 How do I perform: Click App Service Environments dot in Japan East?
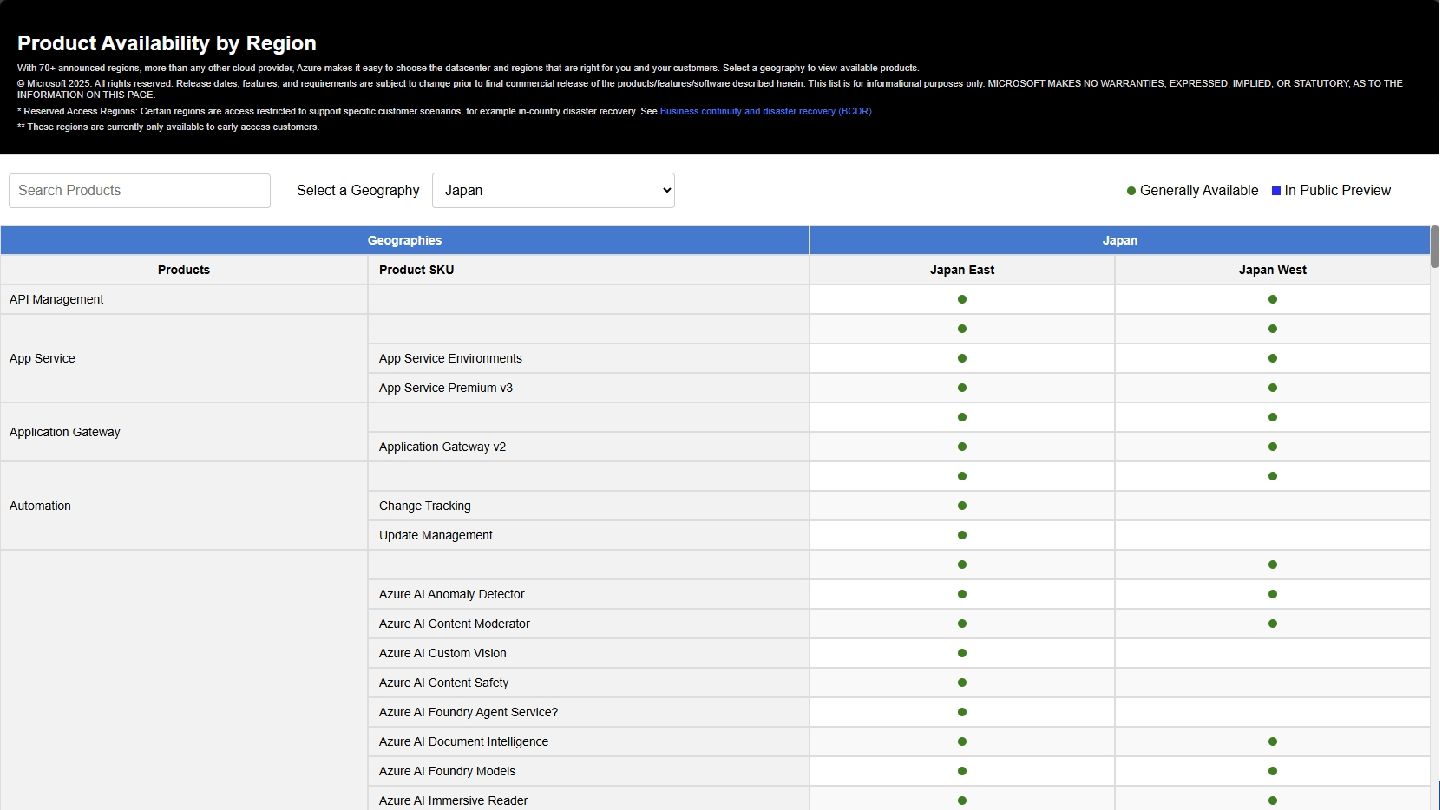(962, 358)
